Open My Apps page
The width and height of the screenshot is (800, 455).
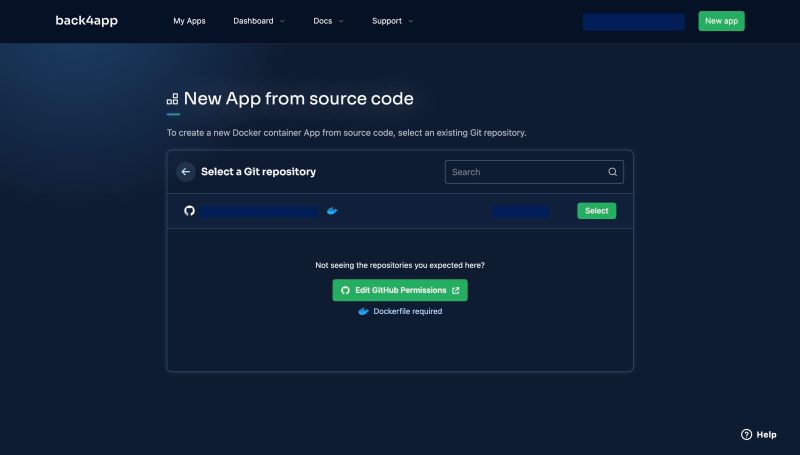coord(189,21)
